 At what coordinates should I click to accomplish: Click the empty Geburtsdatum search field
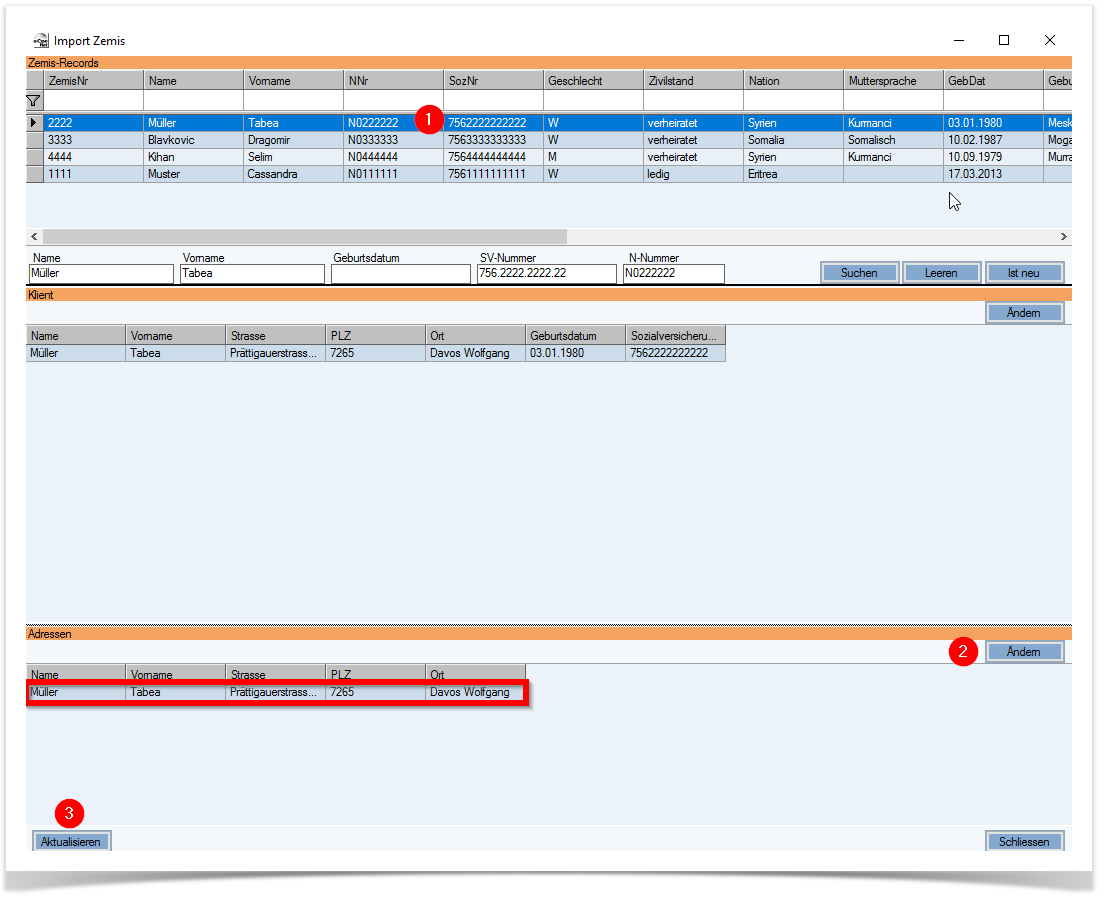pos(401,274)
